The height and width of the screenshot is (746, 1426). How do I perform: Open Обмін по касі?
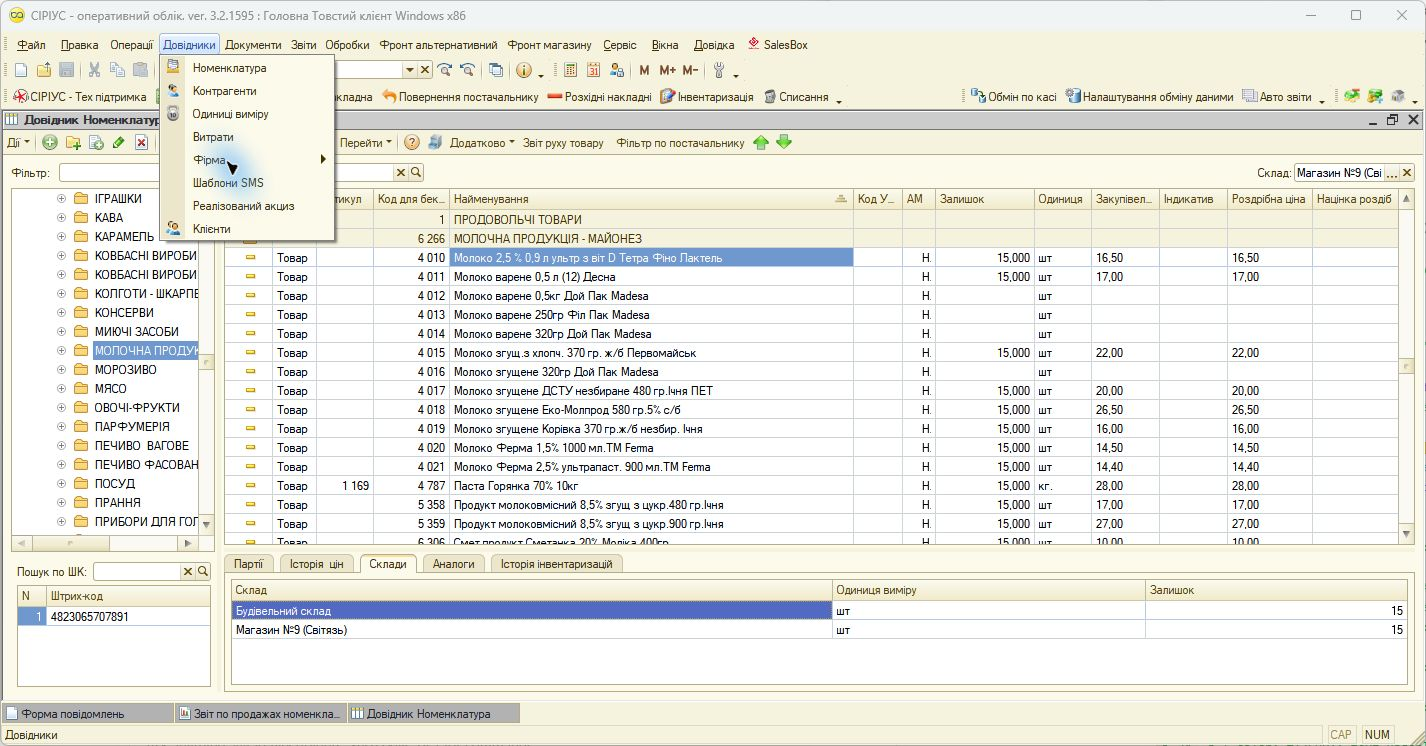point(1014,97)
